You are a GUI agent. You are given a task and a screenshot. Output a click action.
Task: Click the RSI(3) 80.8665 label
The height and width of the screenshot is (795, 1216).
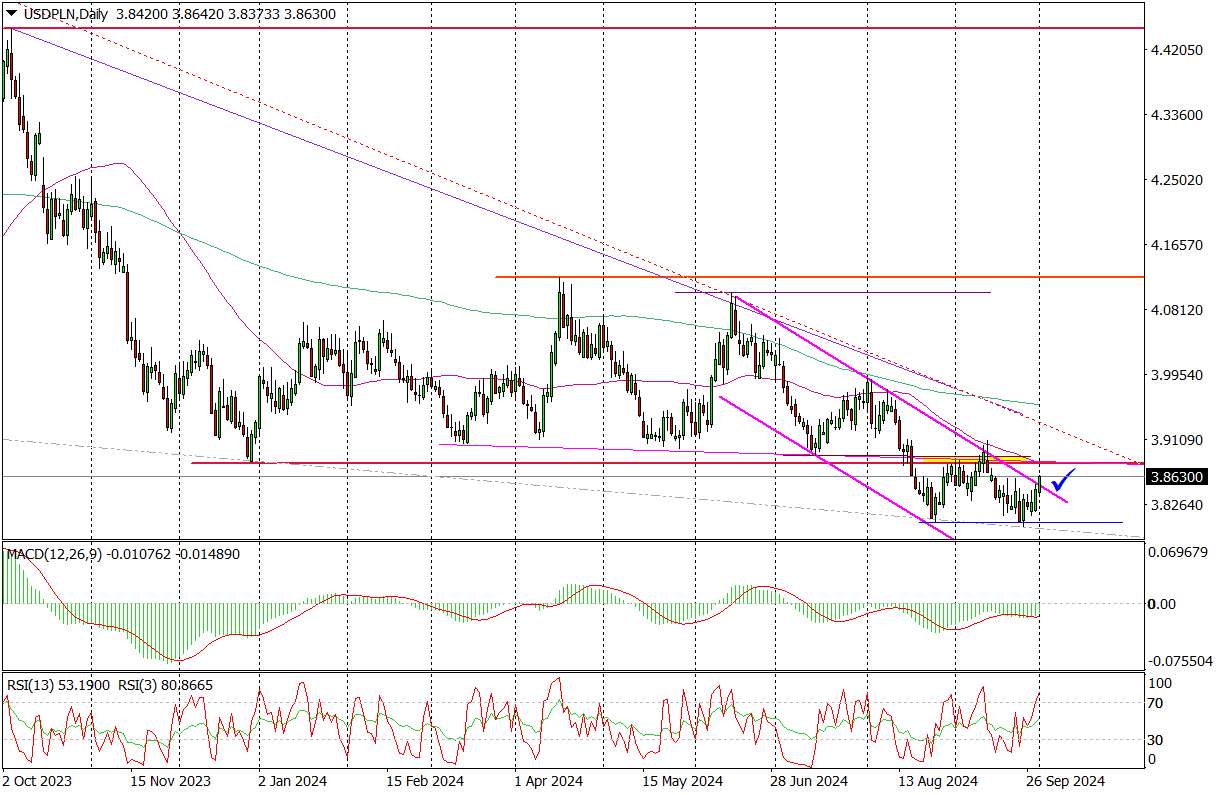(x=165, y=685)
